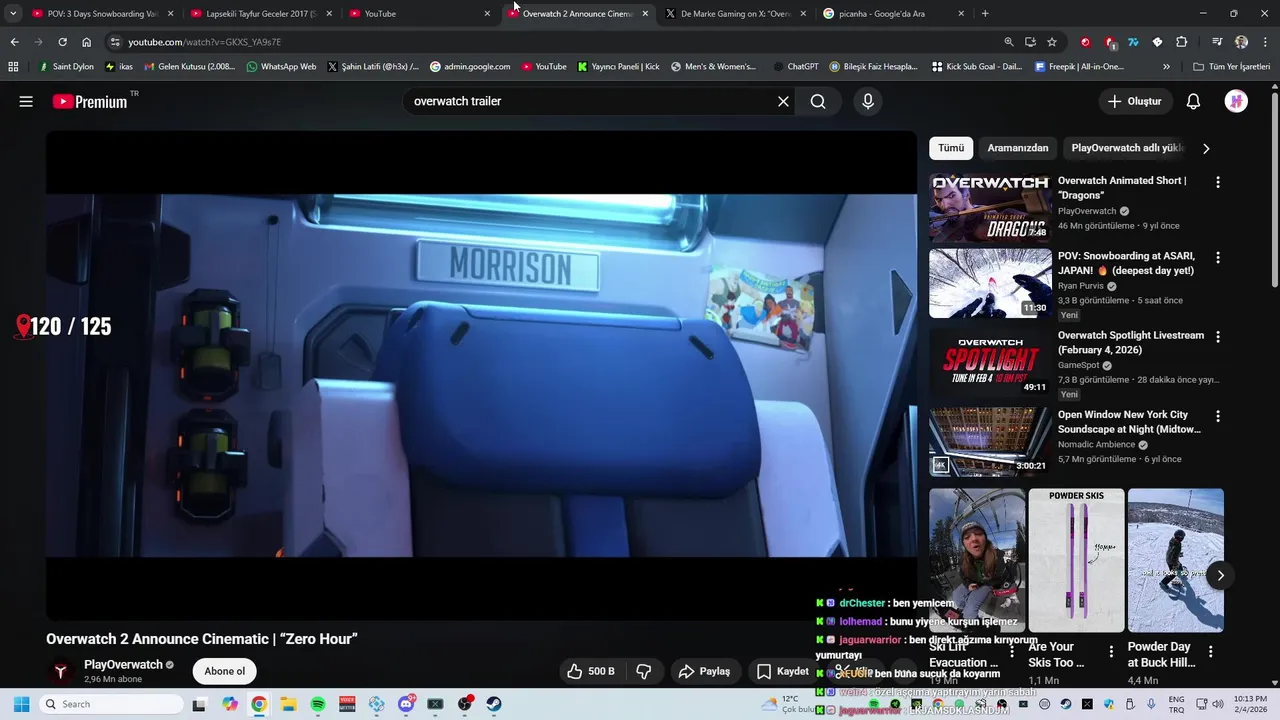The height and width of the screenshot is (720, 1280).
Task: Click the browser address bar URL
Action: [204, 42]
